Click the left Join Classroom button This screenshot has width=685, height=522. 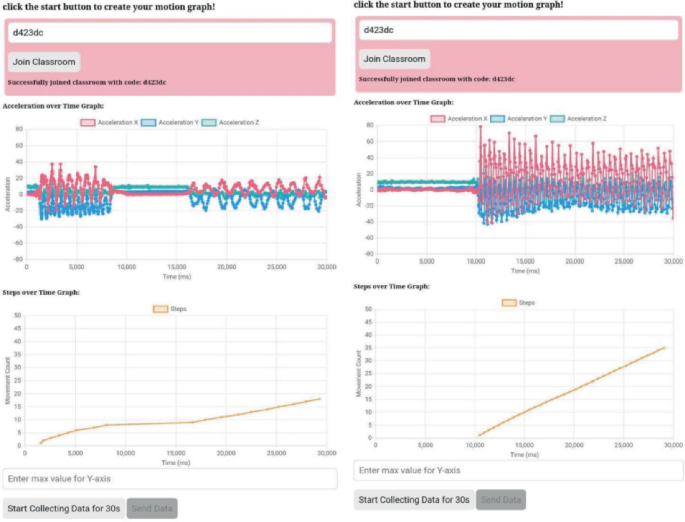click(44, 62)
